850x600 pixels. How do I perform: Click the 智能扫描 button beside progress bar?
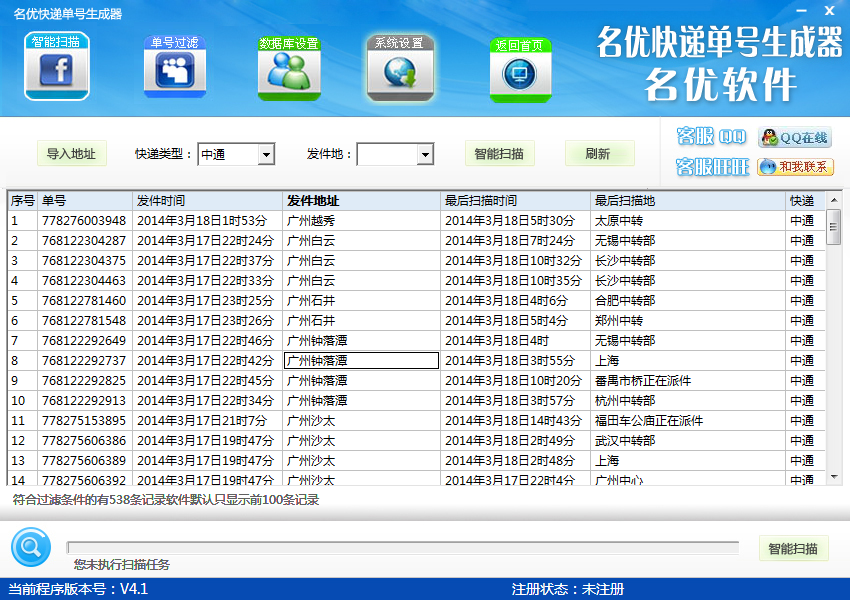(x=793, y=549)
